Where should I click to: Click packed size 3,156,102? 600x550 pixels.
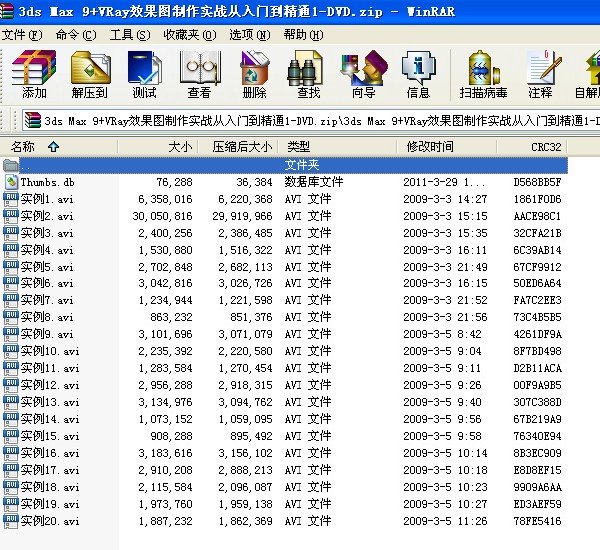(x=245, y=453)
